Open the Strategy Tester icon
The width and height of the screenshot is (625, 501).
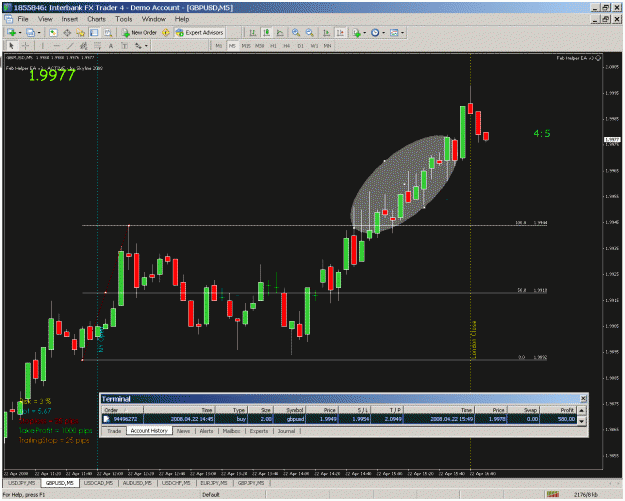click(107, 33)
